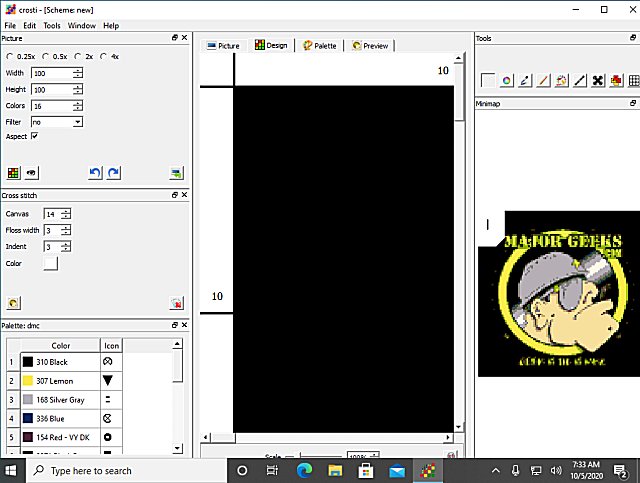Switch to the Design tab

pos(271,45)
